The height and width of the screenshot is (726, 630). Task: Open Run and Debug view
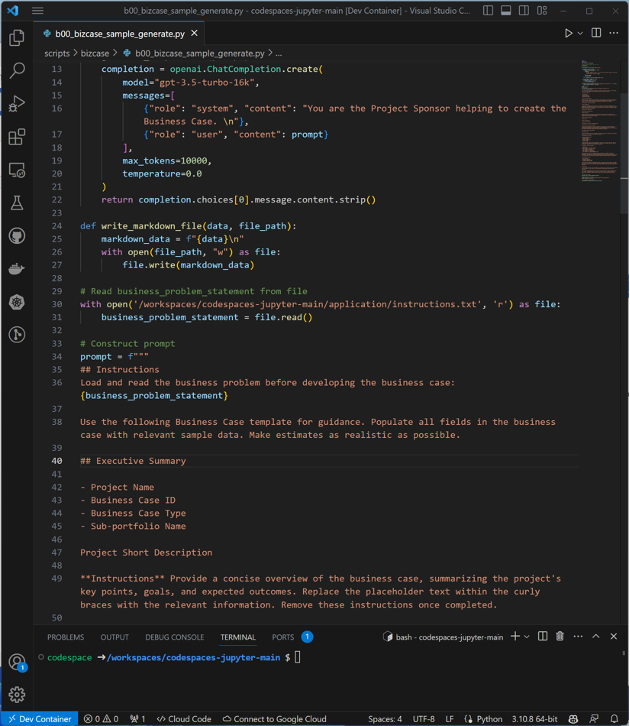pyautogui.click(x=17, y=104)
